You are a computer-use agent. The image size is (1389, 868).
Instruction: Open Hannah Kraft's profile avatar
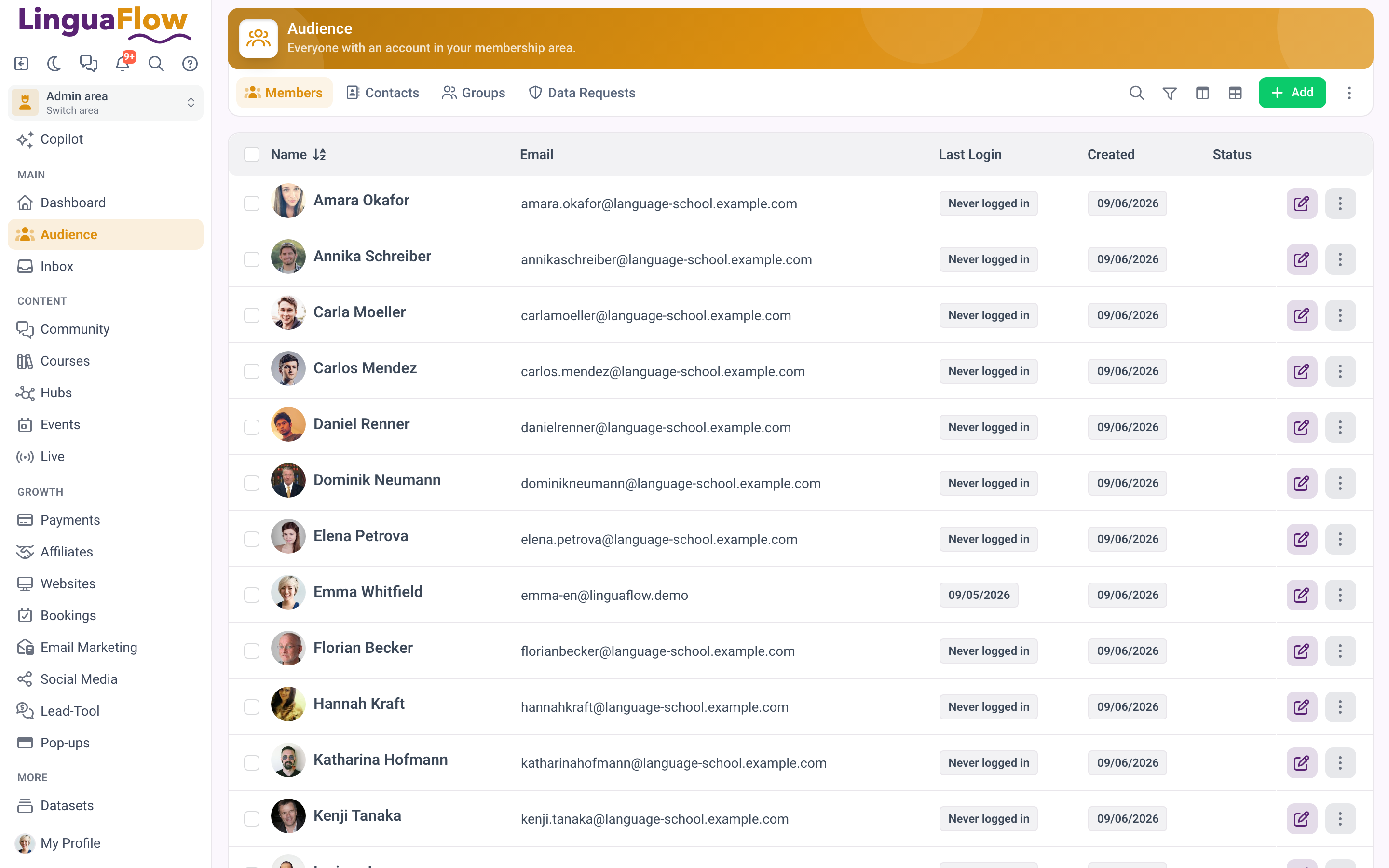(x=288, y=704)
